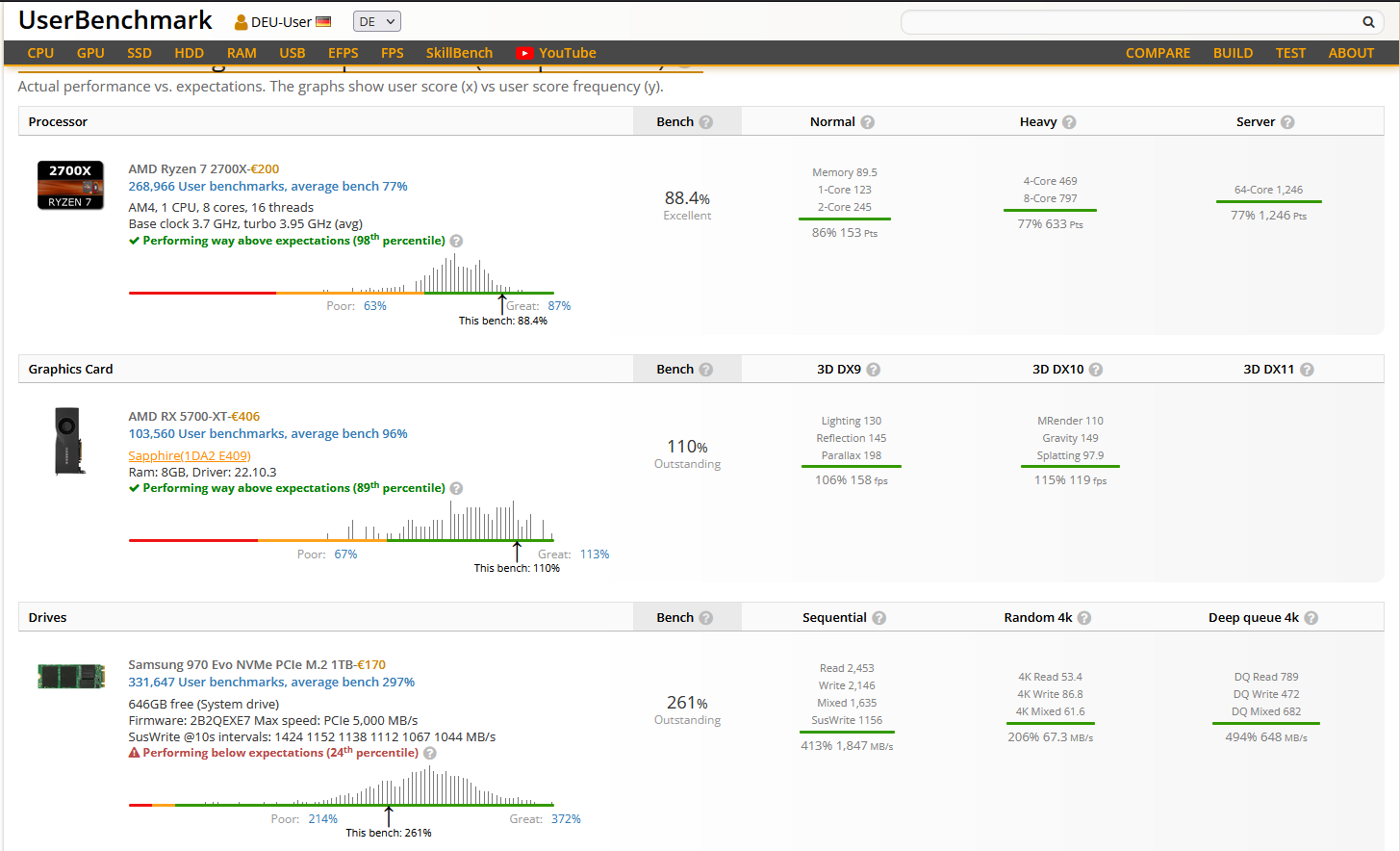Open help icon next to Sequential
This screenshot has width=1400, height=851.
pyautogui.click(x=879, y=618)
